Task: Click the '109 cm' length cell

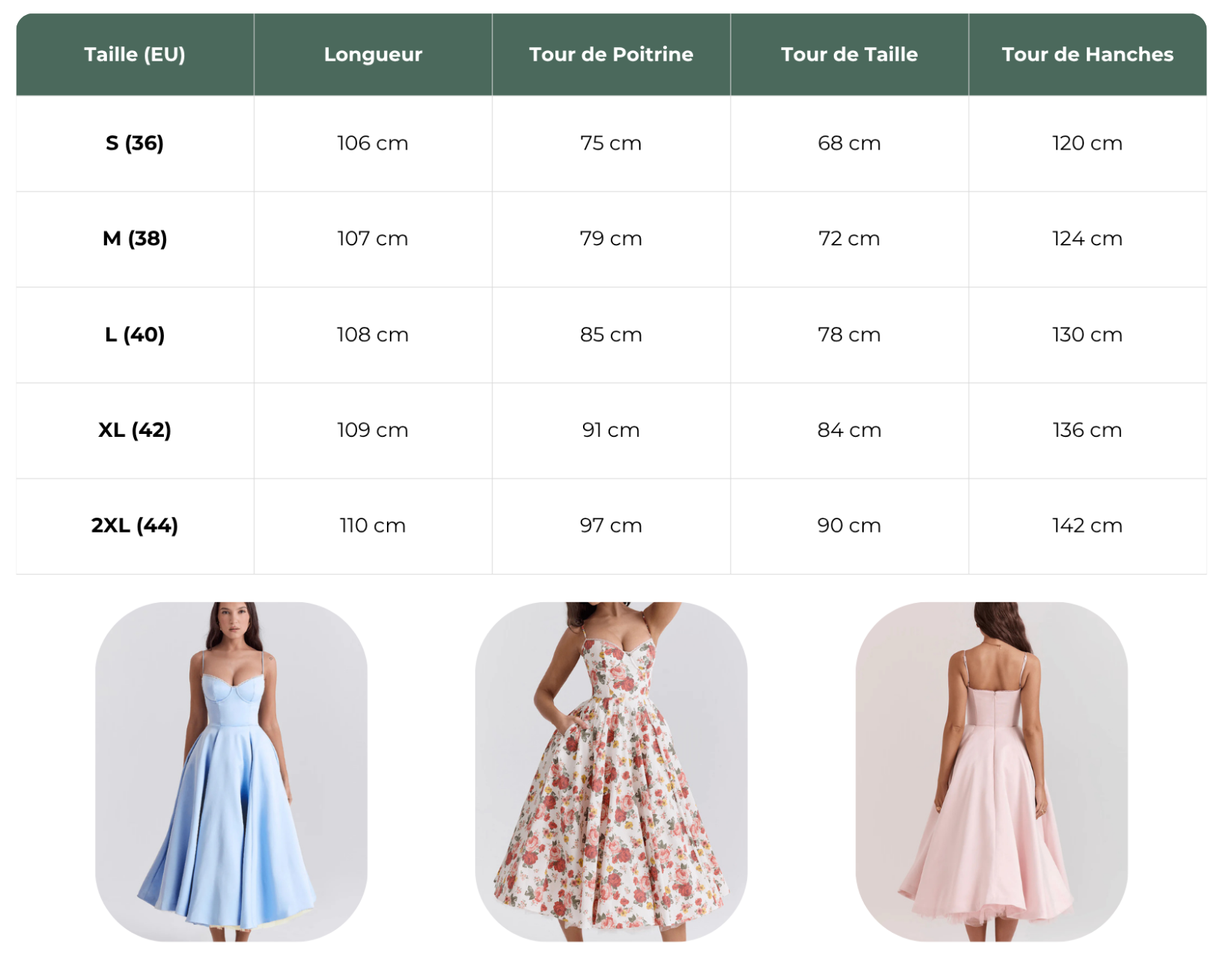Action: point(373,430)
